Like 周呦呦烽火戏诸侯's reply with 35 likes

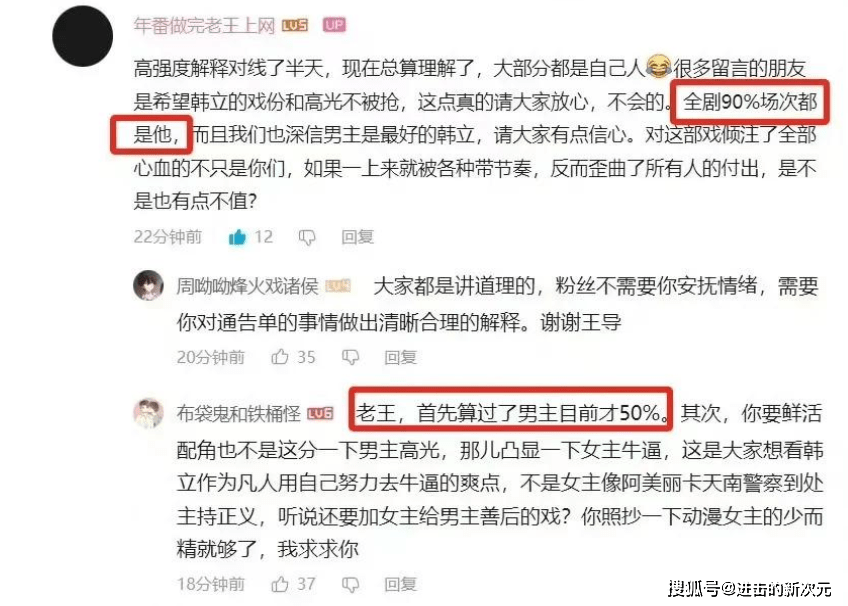click(280, 357)
